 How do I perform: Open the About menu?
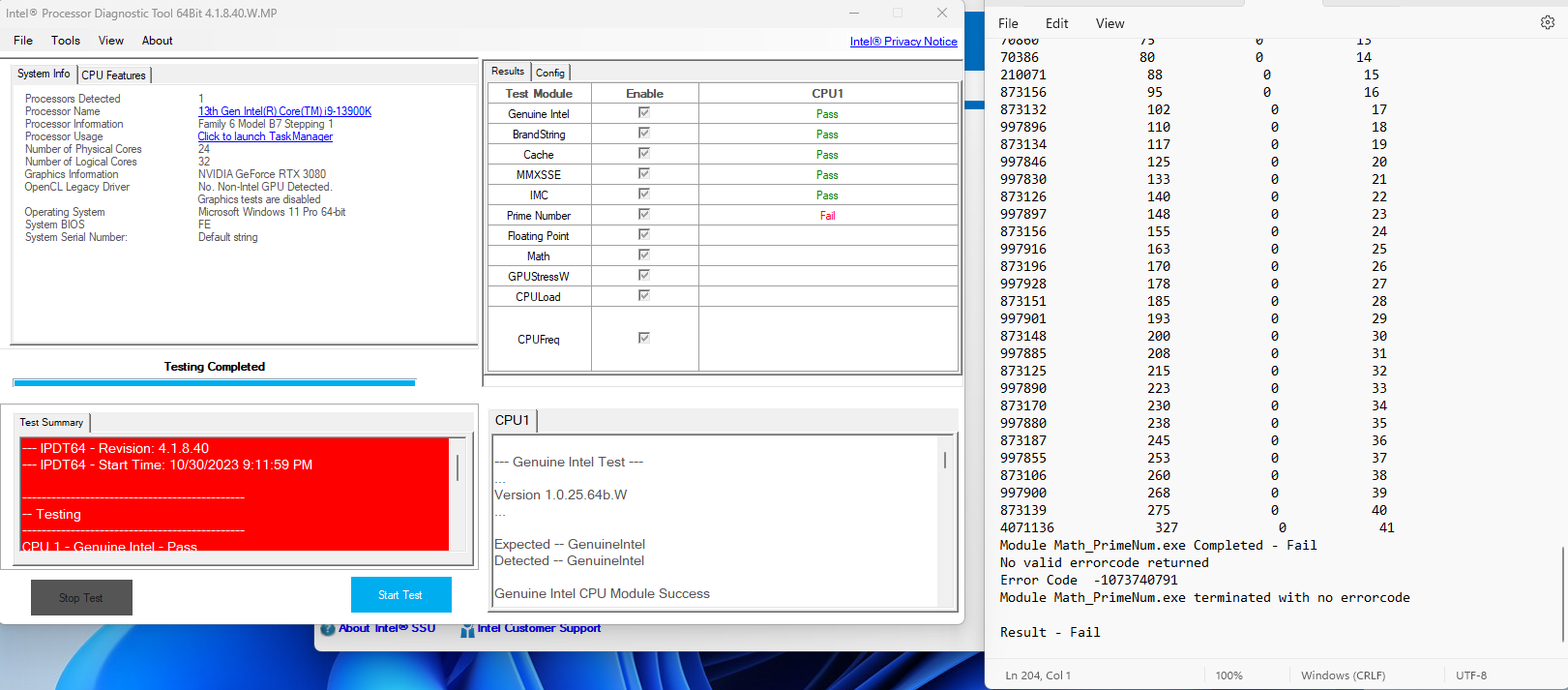click(157, 41)
